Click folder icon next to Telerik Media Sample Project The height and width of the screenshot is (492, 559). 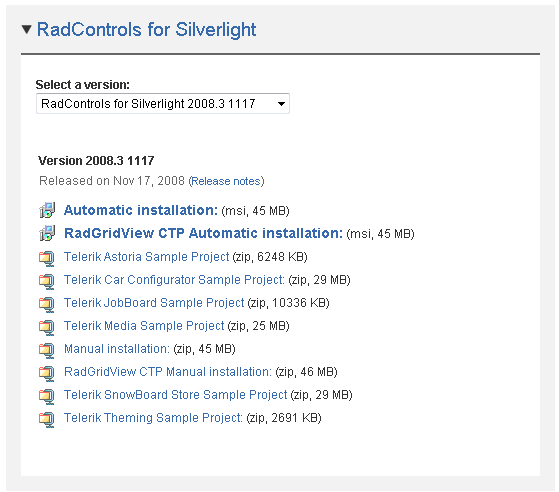pyautogui.click(x=47, y=327)
